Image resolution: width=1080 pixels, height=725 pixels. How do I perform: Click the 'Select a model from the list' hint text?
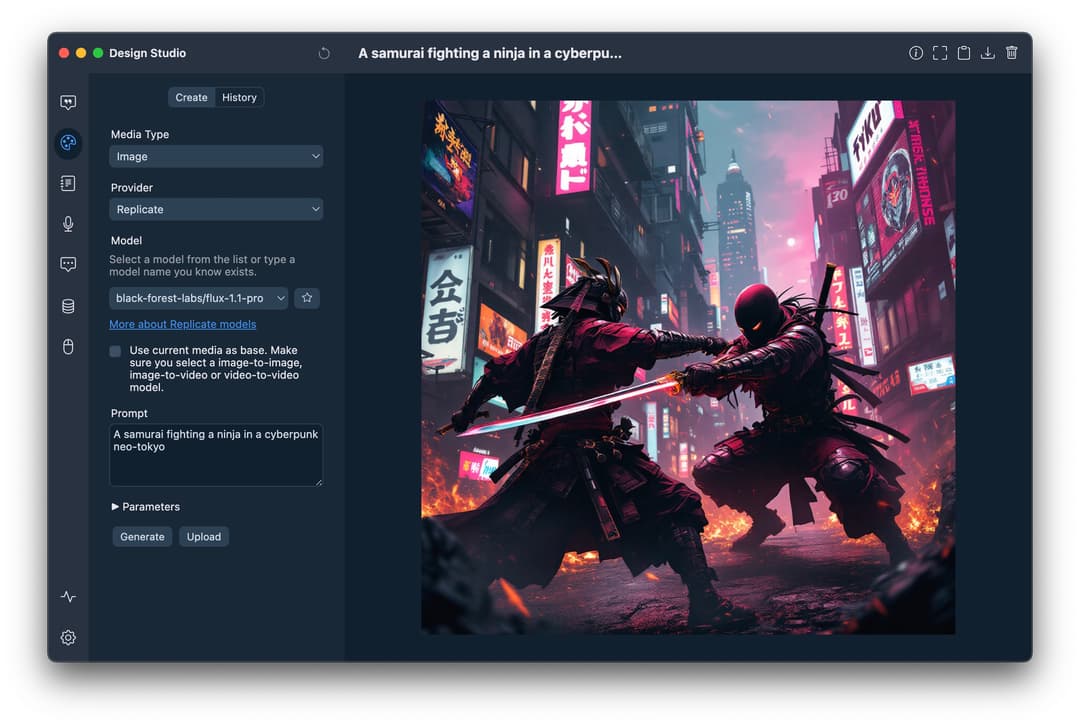202,266
